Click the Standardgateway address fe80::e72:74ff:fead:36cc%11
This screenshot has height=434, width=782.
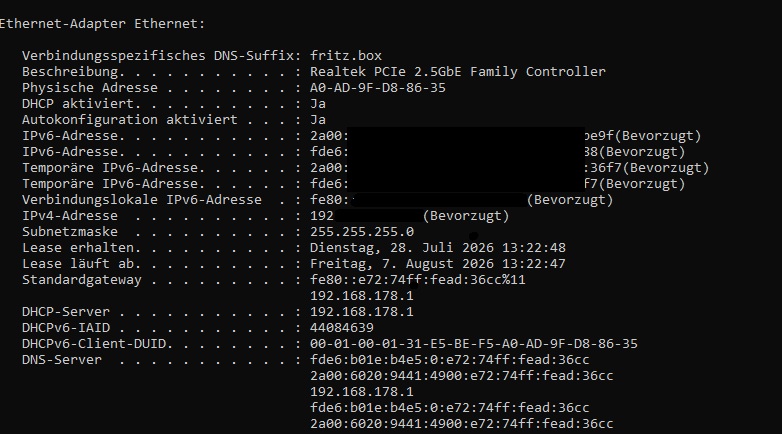(417, 280)
